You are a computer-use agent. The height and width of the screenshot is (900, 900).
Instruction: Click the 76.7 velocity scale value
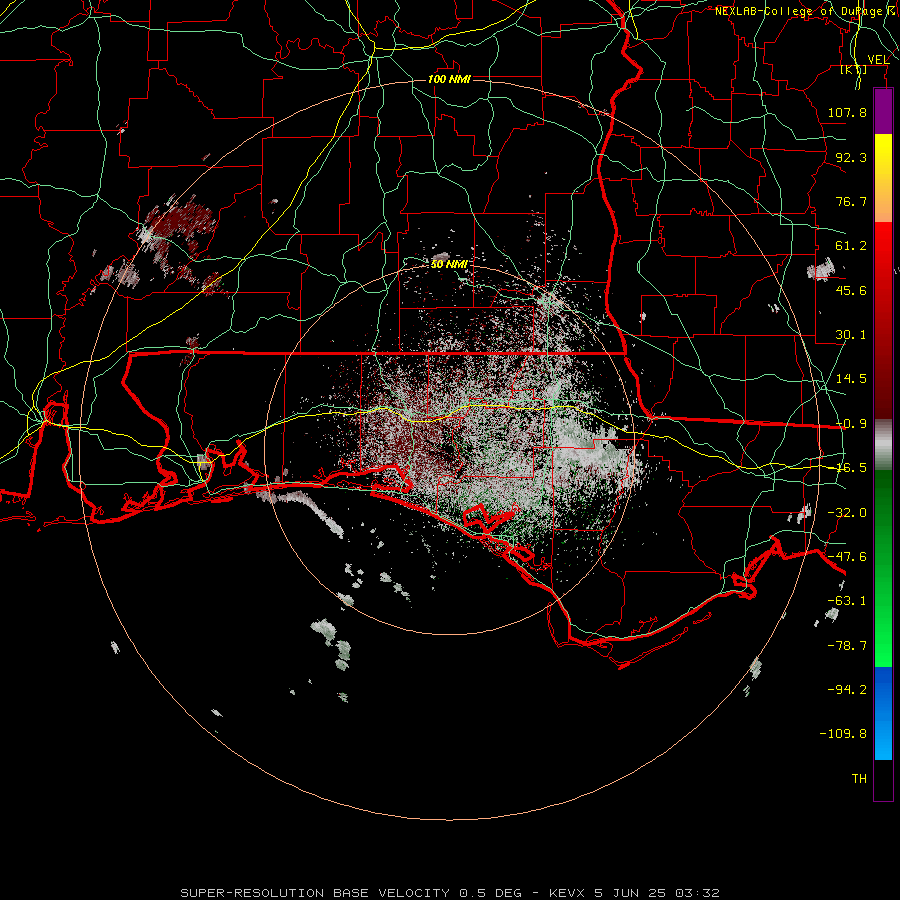pyautogui.click(x=851, y=201)
